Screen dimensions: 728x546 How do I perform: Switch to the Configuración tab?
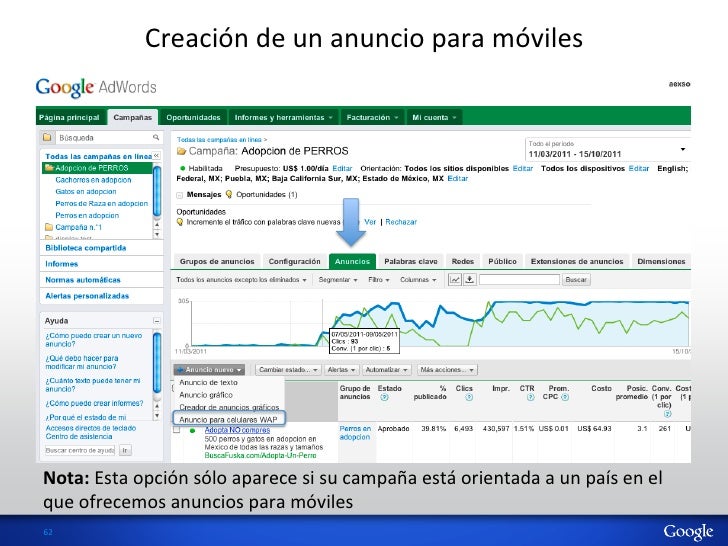point(294,261)
